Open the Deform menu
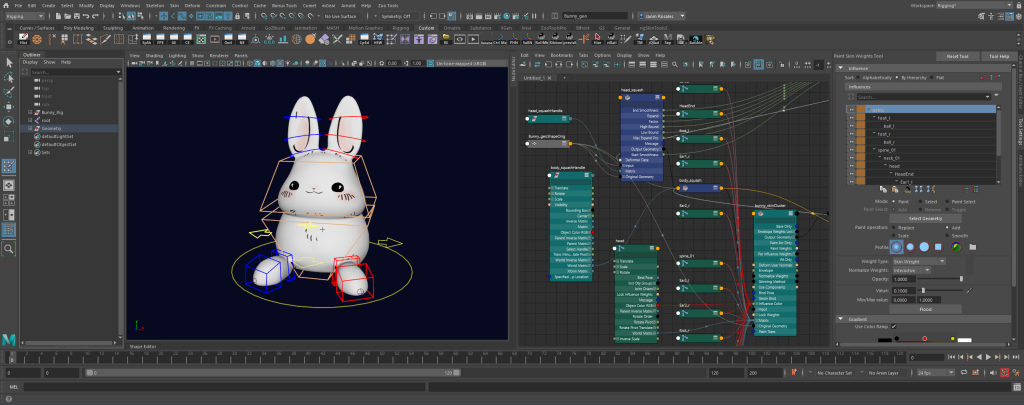The width and height of the screenshot is (1024, 405). (x=192, y=5)
